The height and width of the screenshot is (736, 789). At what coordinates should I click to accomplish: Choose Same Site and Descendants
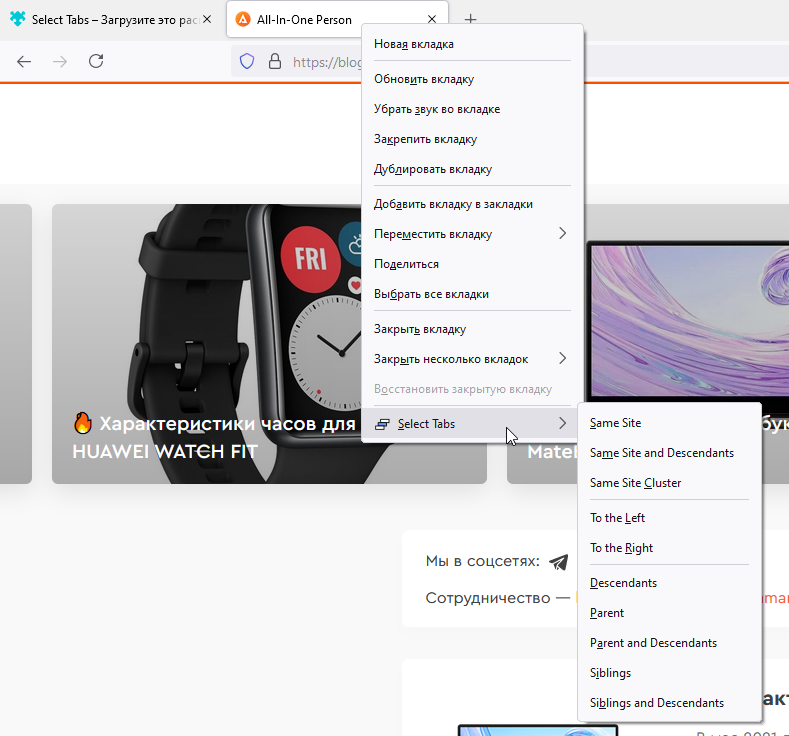point(669,453)
